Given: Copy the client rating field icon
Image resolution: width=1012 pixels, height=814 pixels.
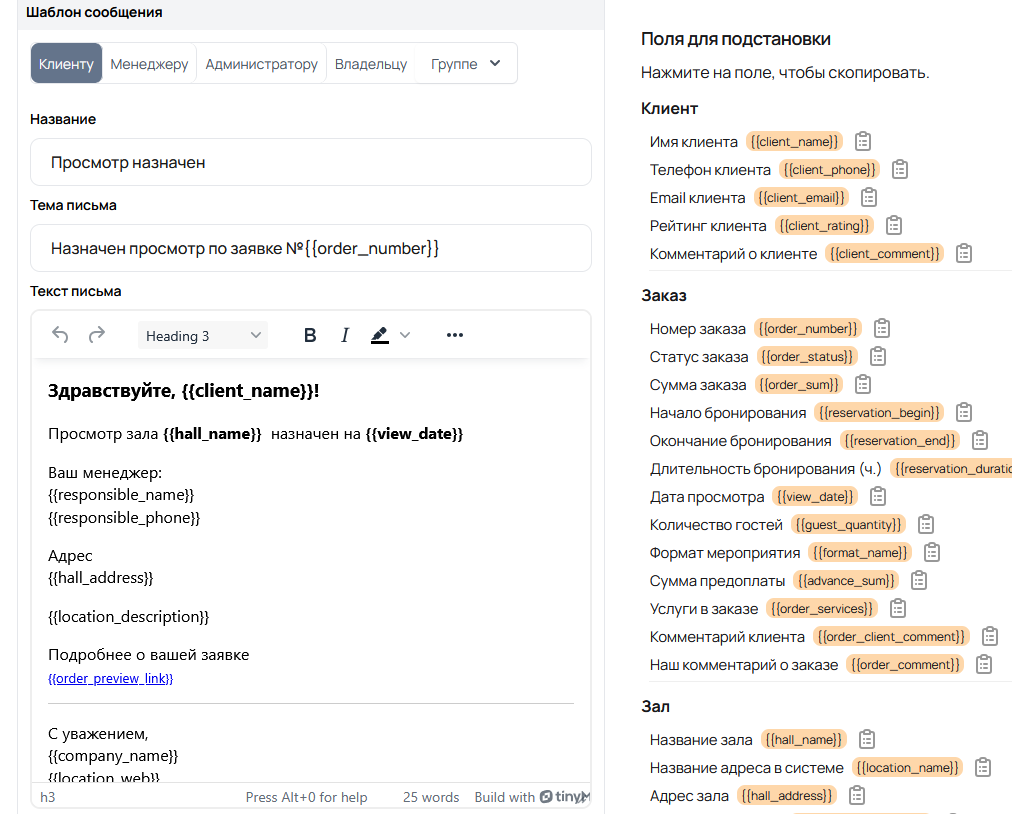Looking at the screenshot, I should (x=894, y=225).
